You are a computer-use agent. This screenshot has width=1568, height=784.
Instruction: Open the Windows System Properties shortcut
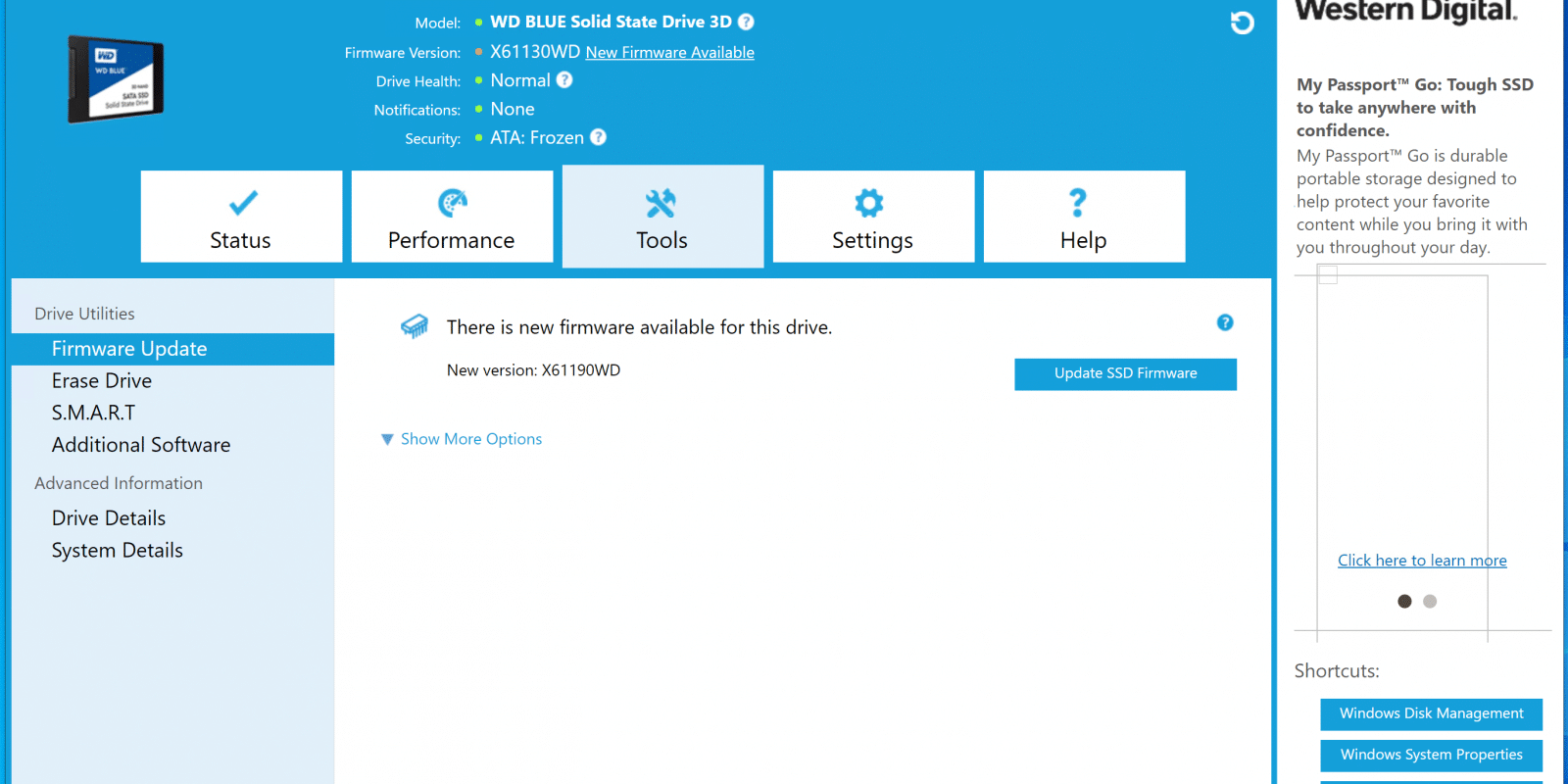tap(1432, 755)
